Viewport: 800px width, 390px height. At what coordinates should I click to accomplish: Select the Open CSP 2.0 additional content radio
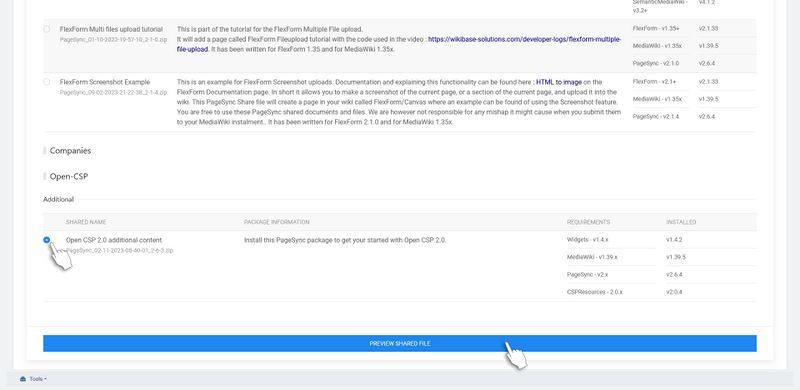[x=47, y=240]
